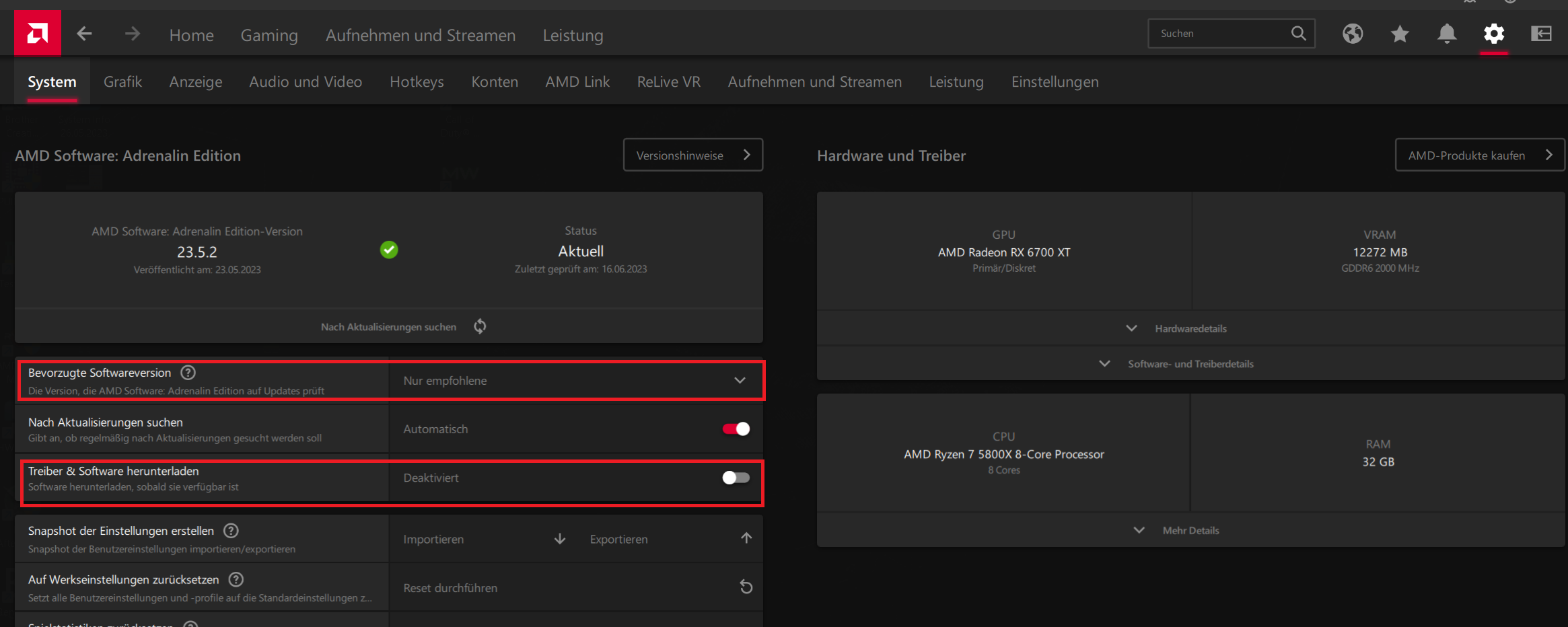Open top Aufnehmen und Streamen menu
The image size is (1568, 627).
421,35
